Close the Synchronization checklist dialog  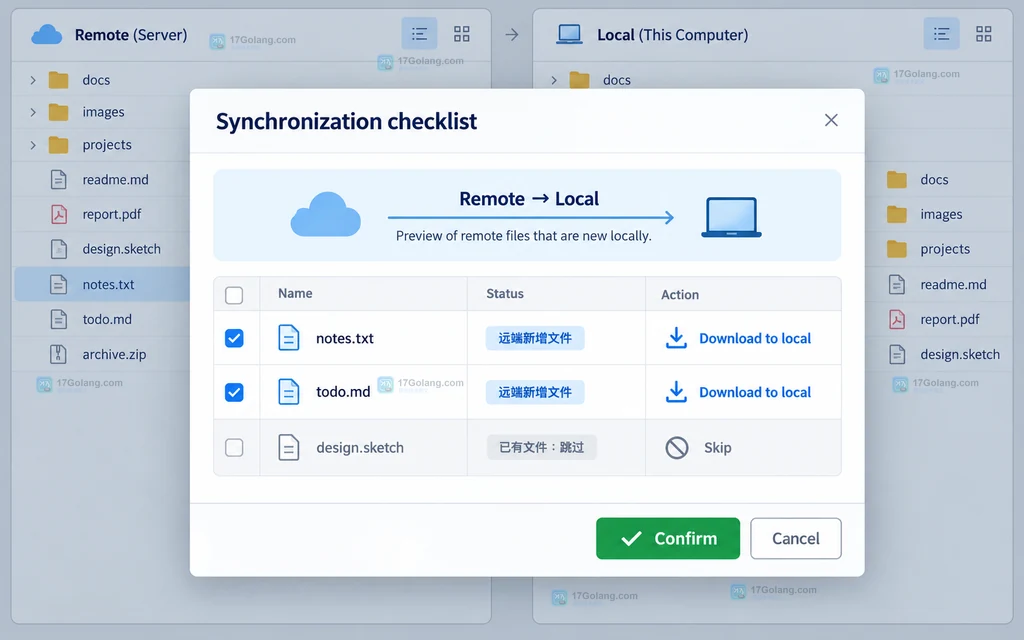pyautogui.click(x=831, y=120)
